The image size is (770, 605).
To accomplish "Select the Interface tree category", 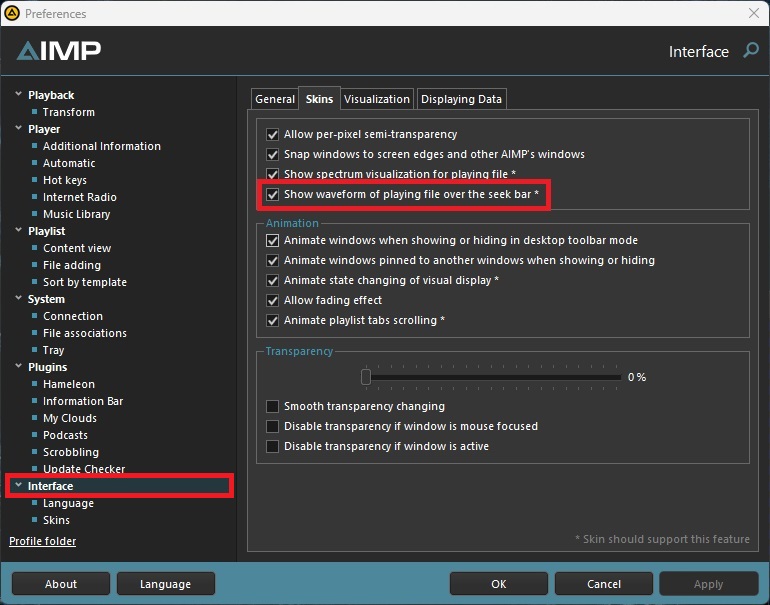I will (119, 486).
